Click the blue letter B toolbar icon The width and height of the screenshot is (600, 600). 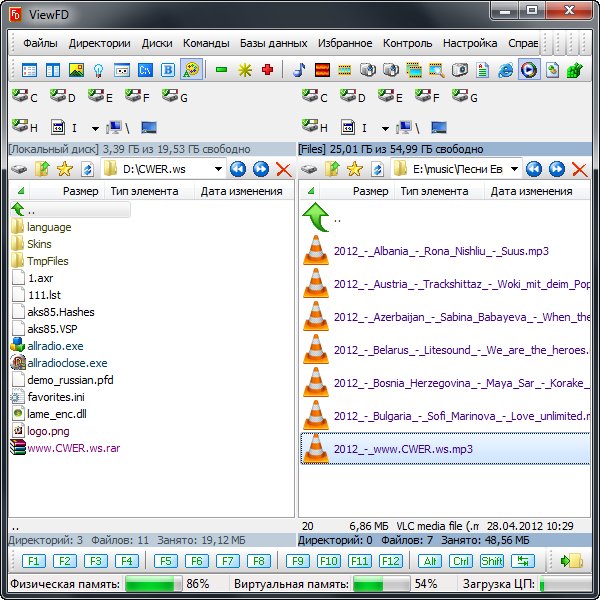[168, 70]
